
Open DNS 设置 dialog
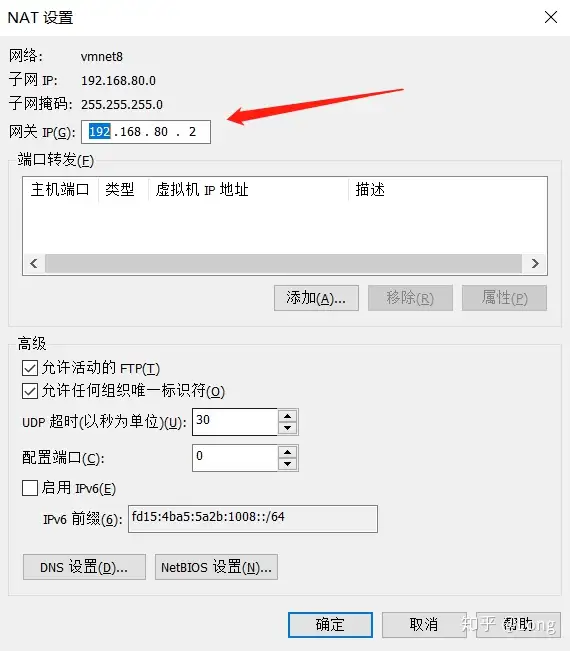84,567
